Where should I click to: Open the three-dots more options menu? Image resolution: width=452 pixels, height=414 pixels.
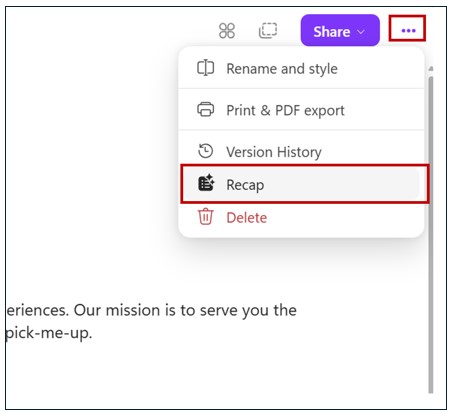[408, 31]
